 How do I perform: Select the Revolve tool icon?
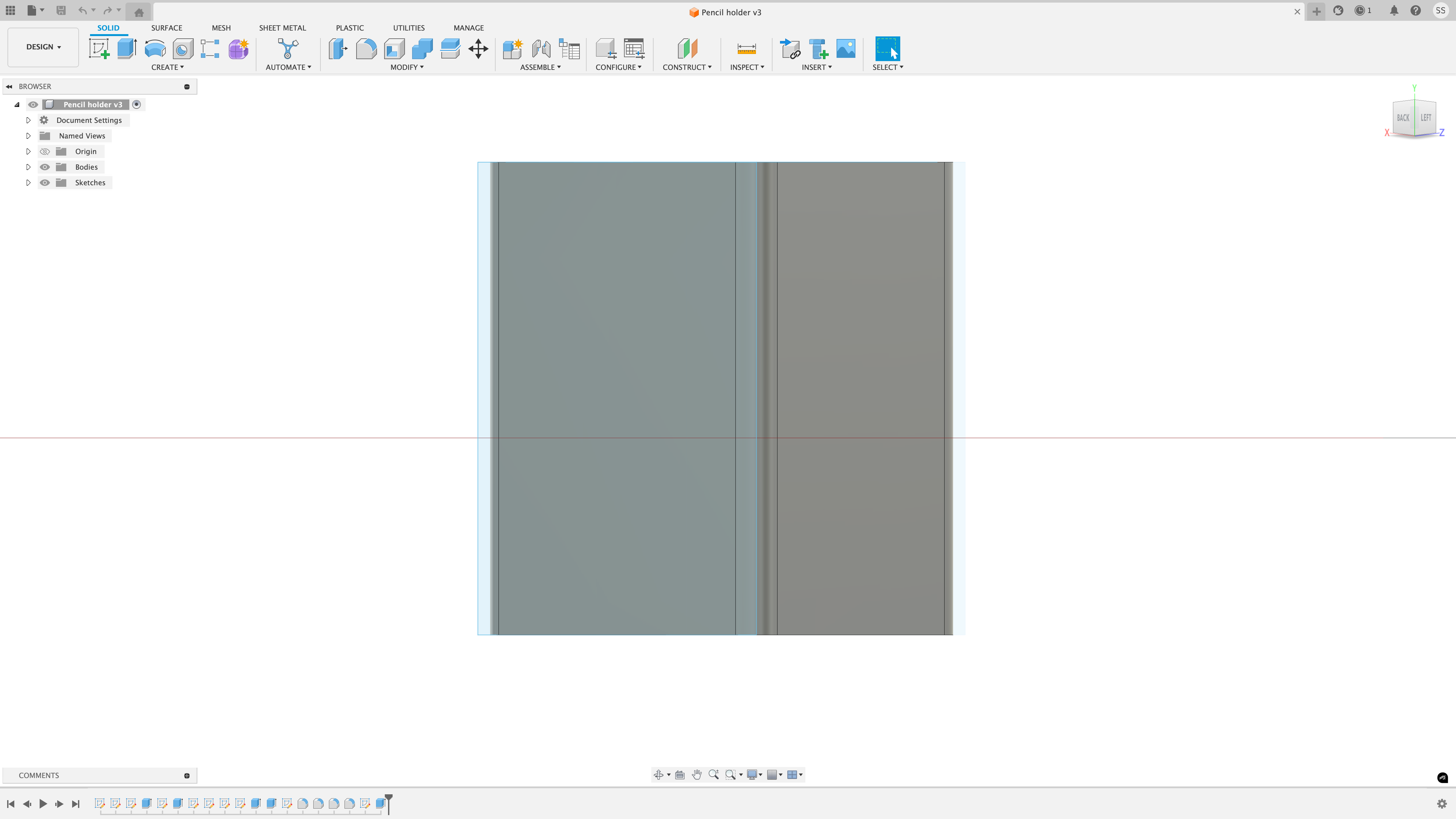click(155, 49)
